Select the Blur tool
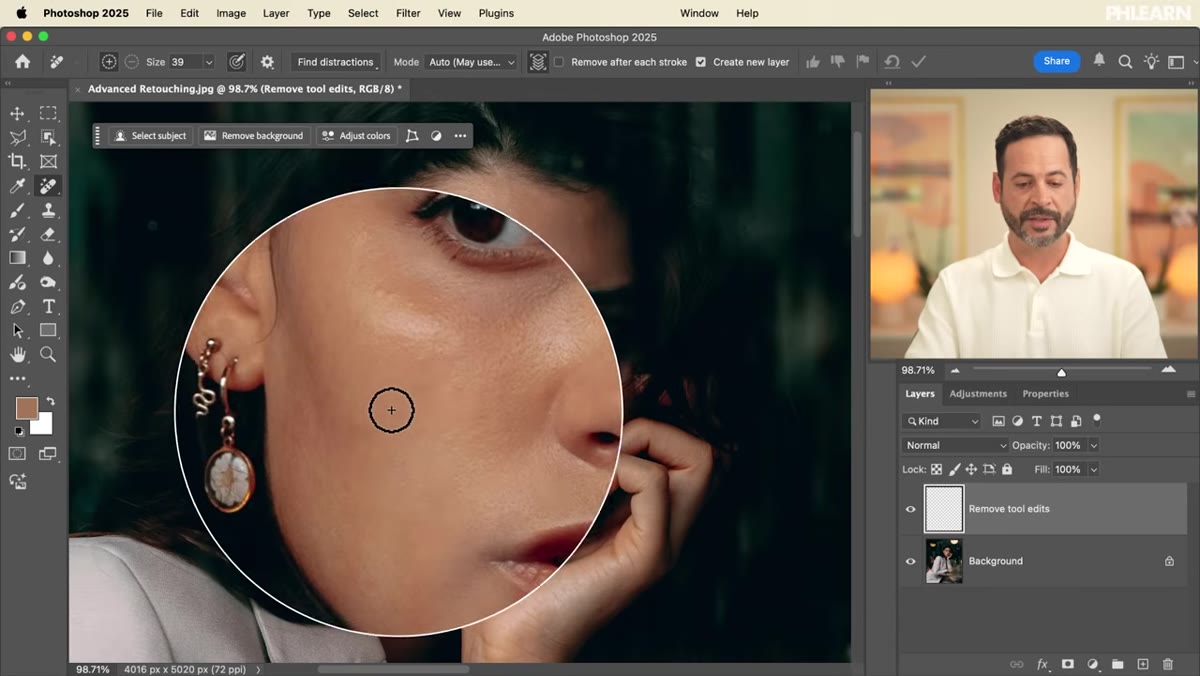 48,258
